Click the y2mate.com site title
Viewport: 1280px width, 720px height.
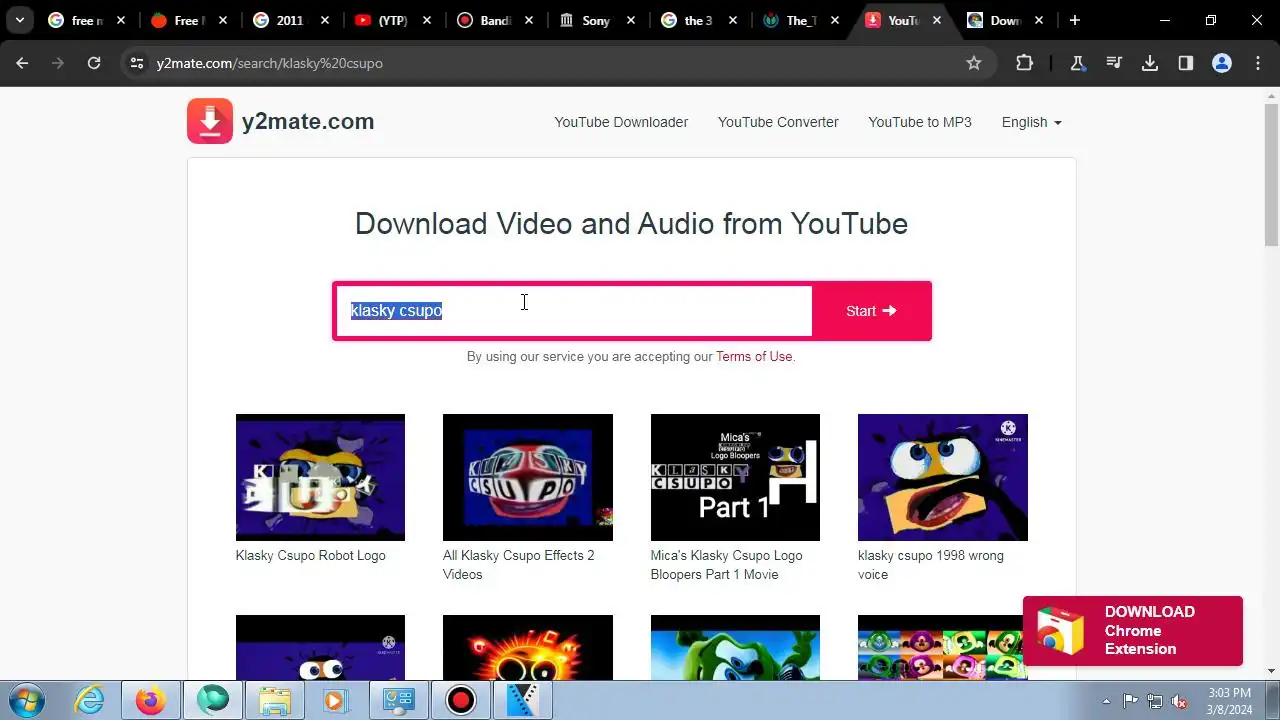tap(308, 121)
